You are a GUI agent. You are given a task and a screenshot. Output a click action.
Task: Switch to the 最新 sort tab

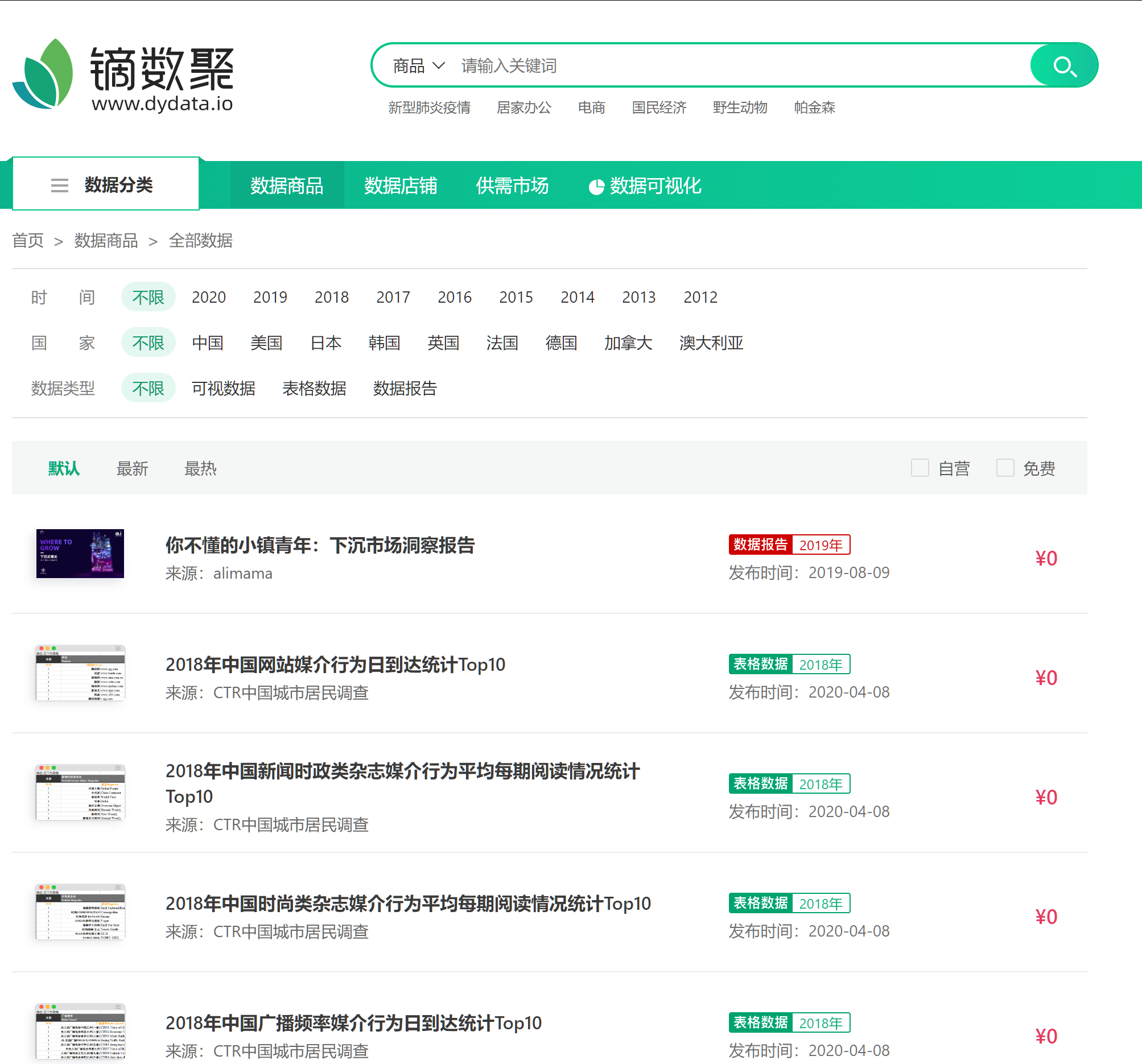click(131, 466)
